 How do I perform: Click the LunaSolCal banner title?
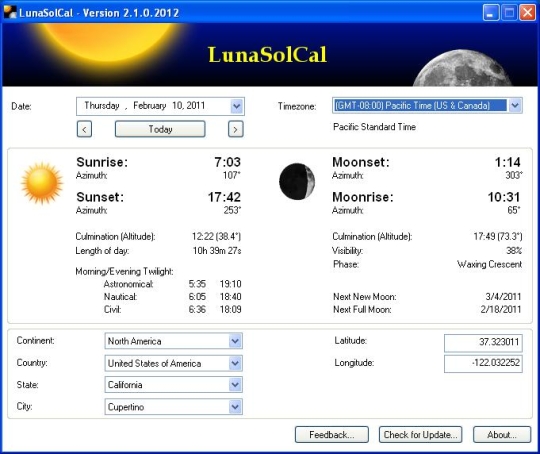point(267,55)
